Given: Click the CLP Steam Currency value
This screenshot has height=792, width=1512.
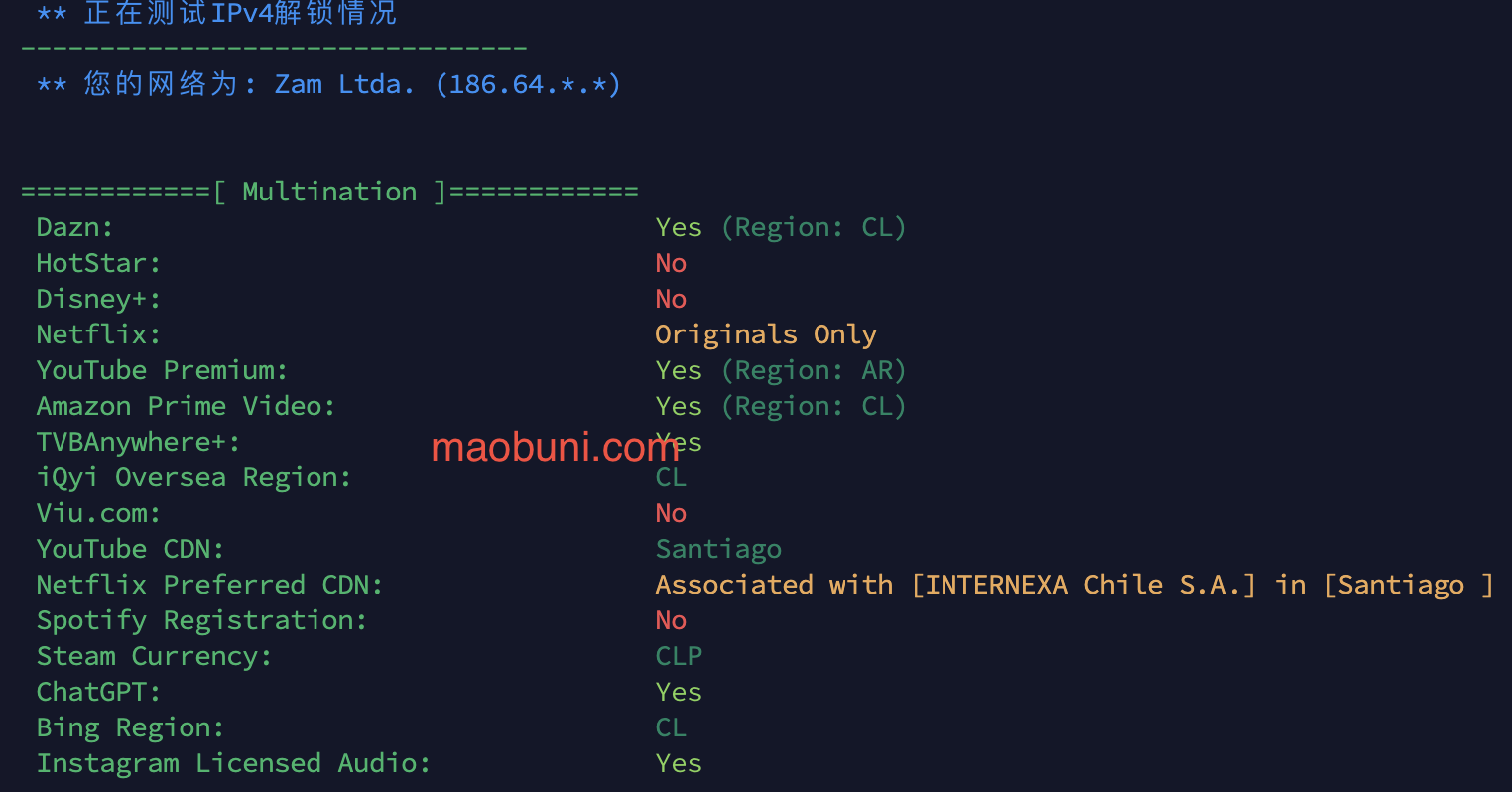Looking at the screenshot, I should click(x=679, y=656).
